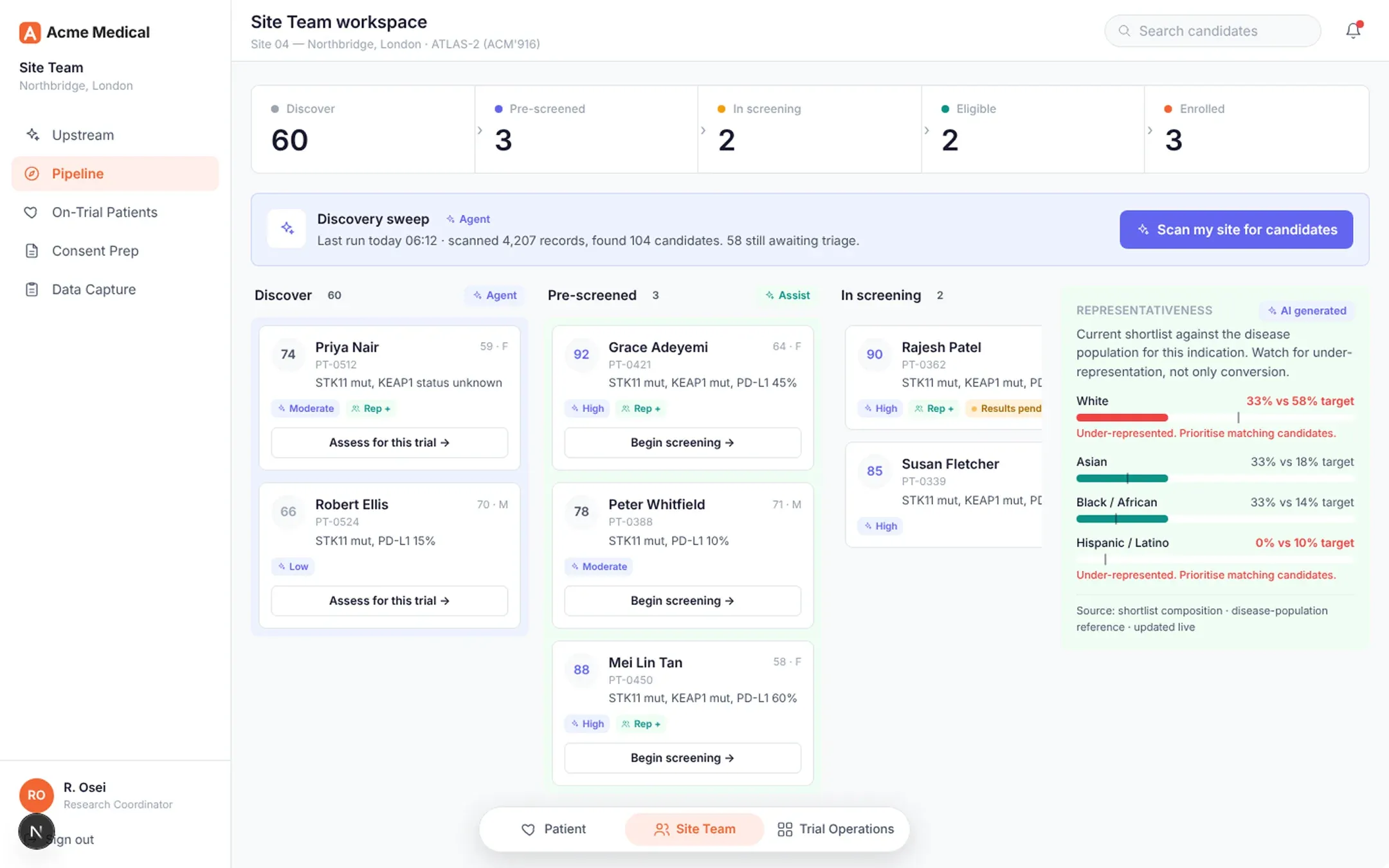Viewport: 1389px width, 868px height.
Task: Click the search magnifier icon
Action: 1124,31
